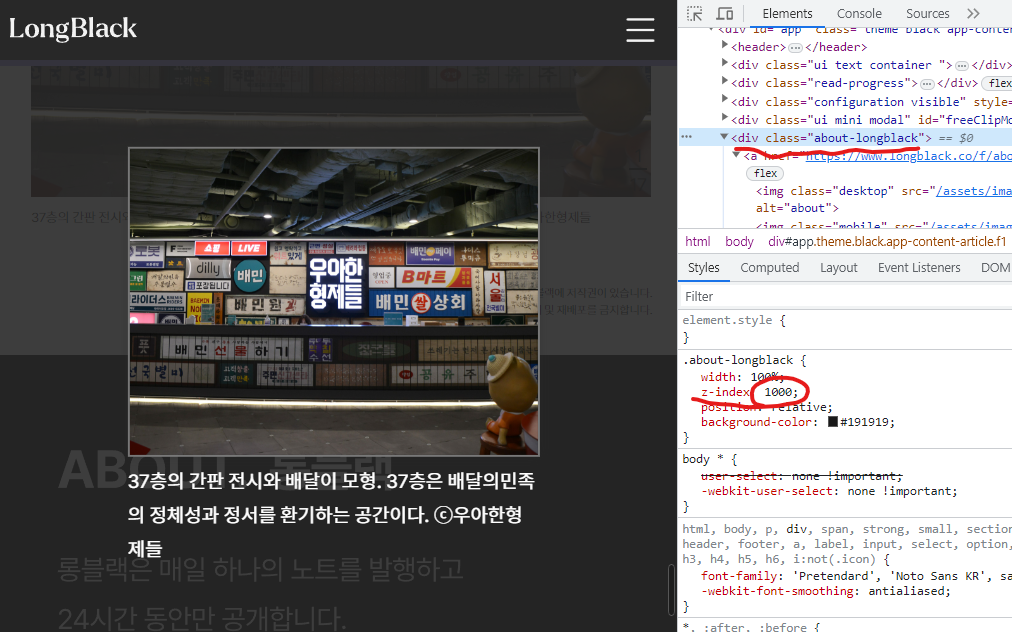This screenshot has width=1012, height=632.
Task: Edit the position relative value
Action: coord(799,407)
